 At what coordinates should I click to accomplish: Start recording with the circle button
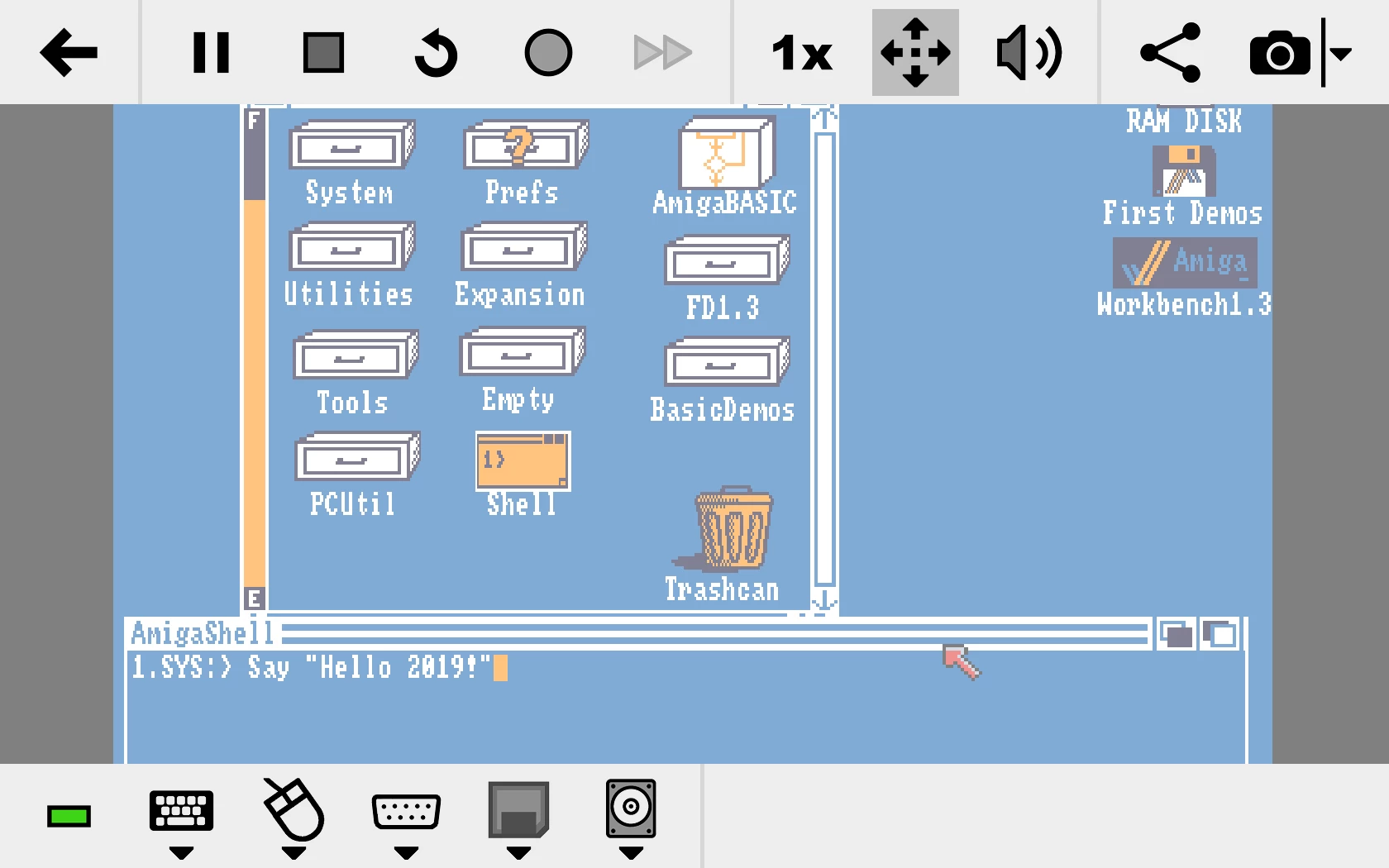(x=548, y=53)
